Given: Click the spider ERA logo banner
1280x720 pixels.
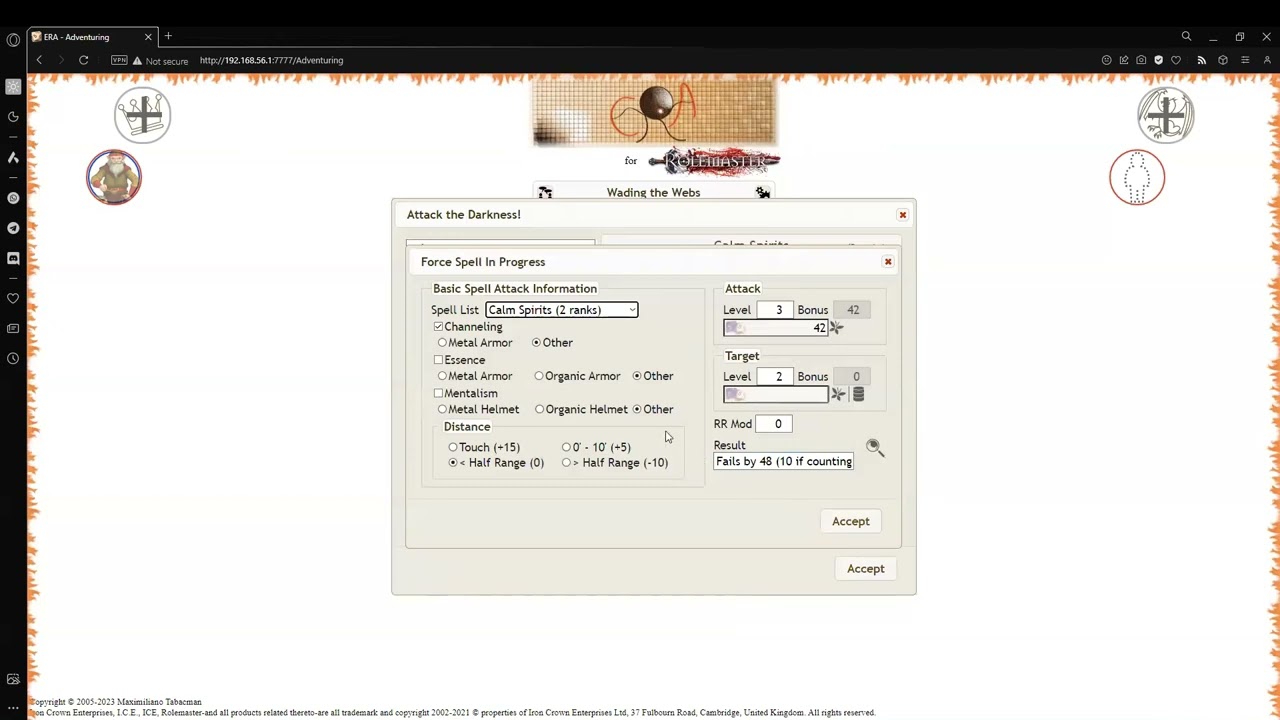Looking at the screenshot, I should (654, 115).
